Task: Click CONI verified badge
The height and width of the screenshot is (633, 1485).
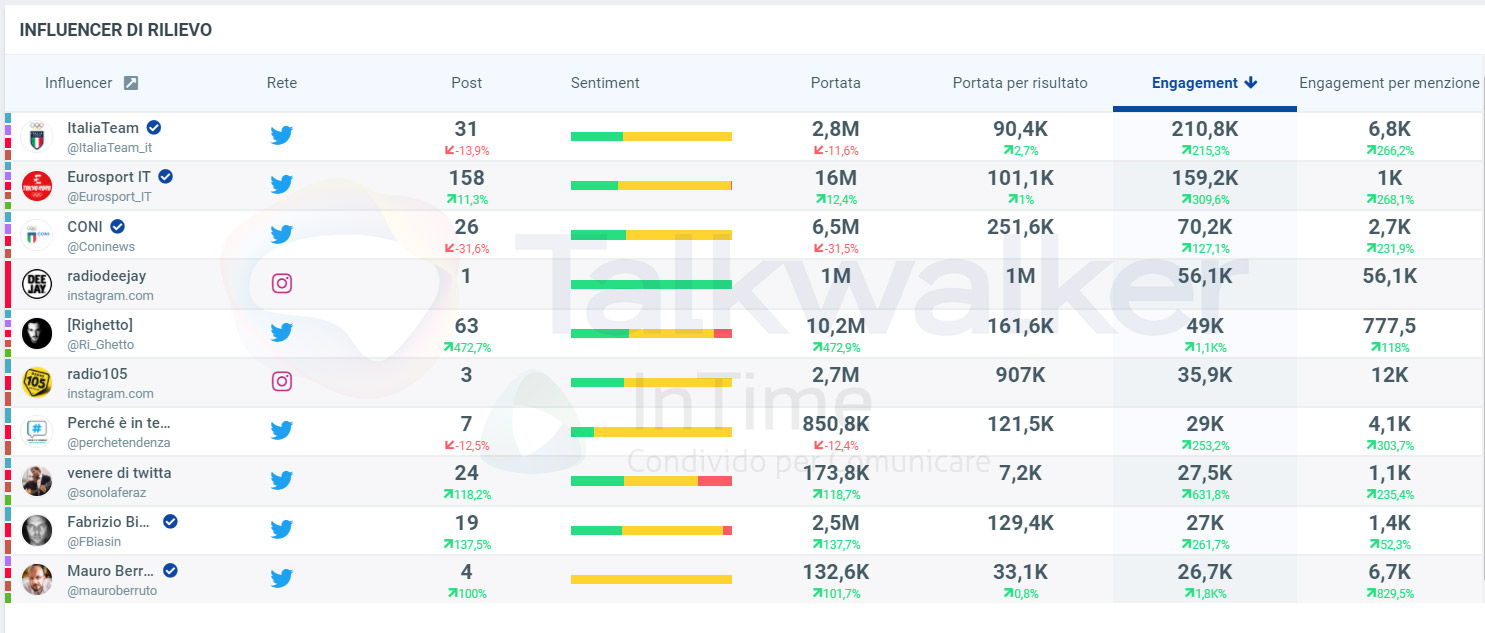Action: (118, 226)
